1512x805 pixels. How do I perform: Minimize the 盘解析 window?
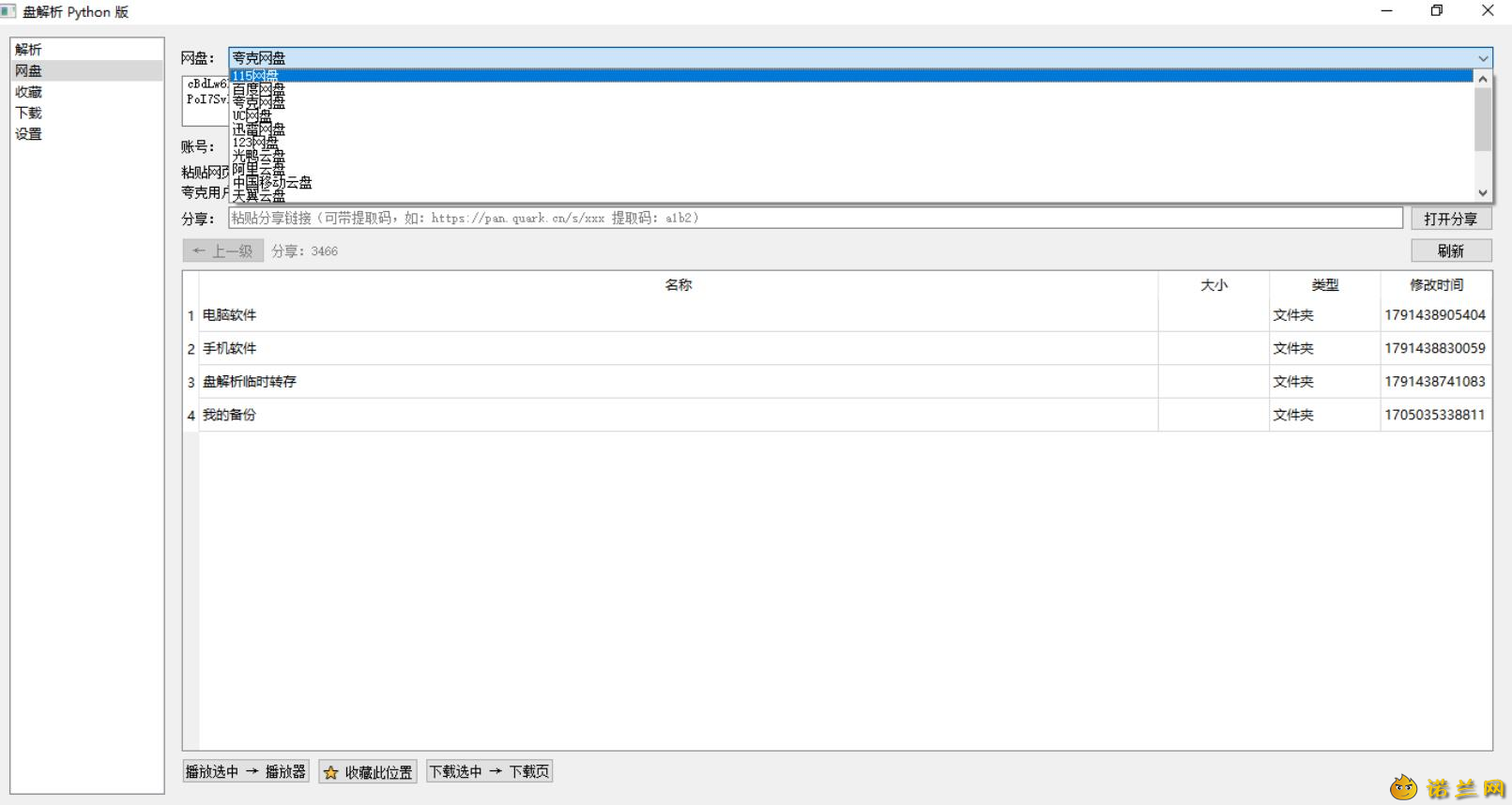[1386, 11]
